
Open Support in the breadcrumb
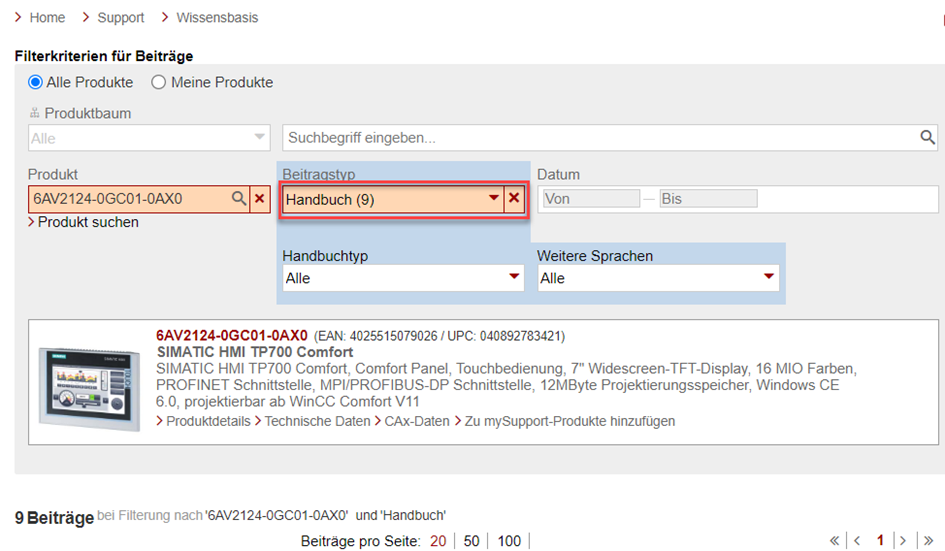pos(120,17)
